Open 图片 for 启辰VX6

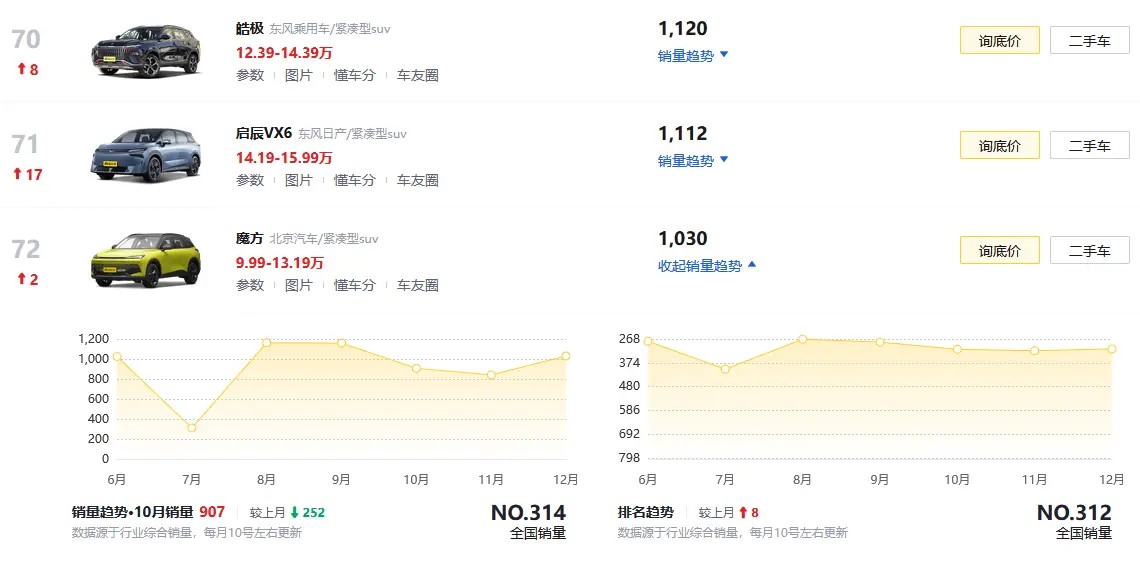pyautogui.click(x=298, y=180)
